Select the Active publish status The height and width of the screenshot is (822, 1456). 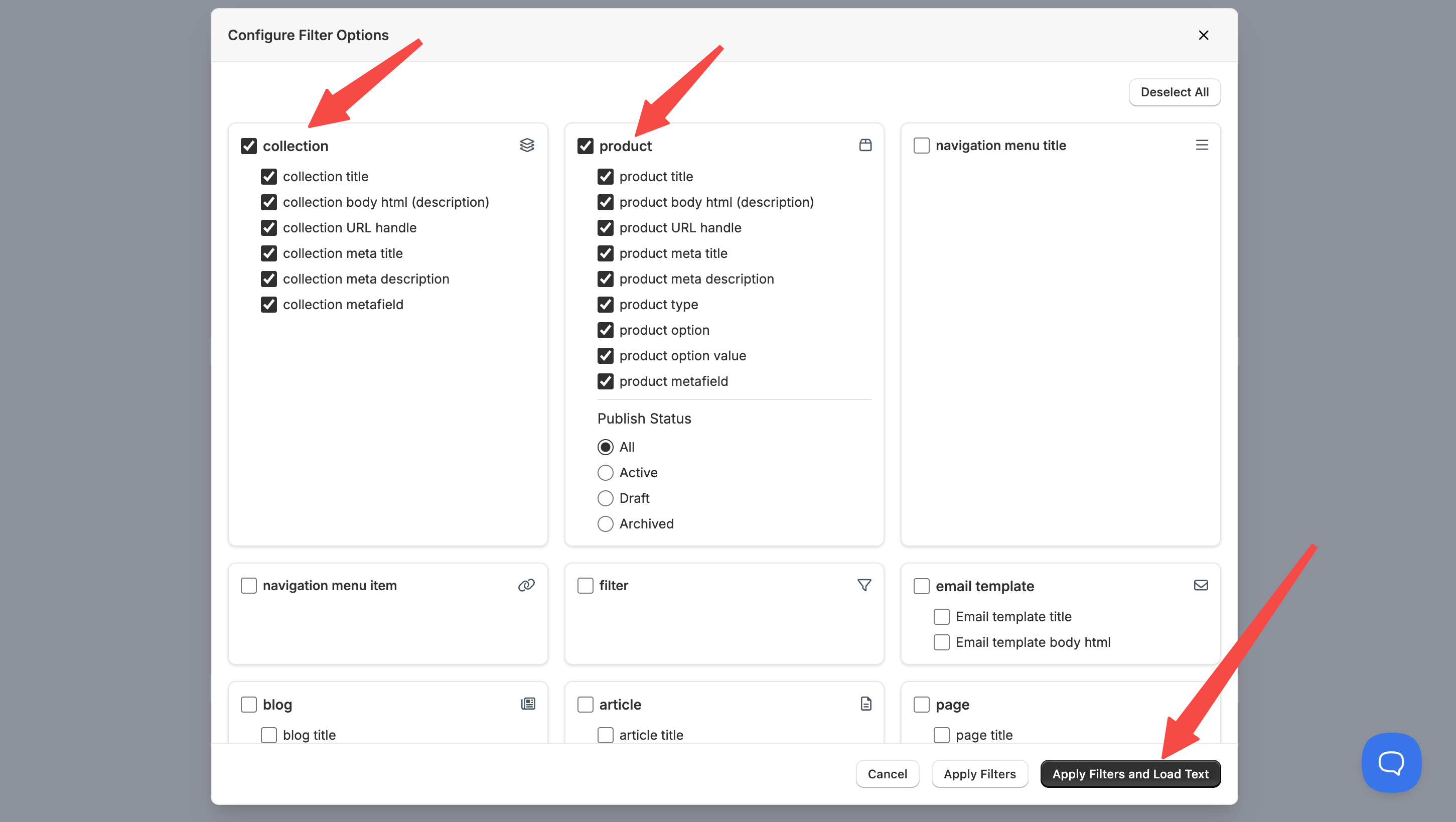tap(606, 473)
